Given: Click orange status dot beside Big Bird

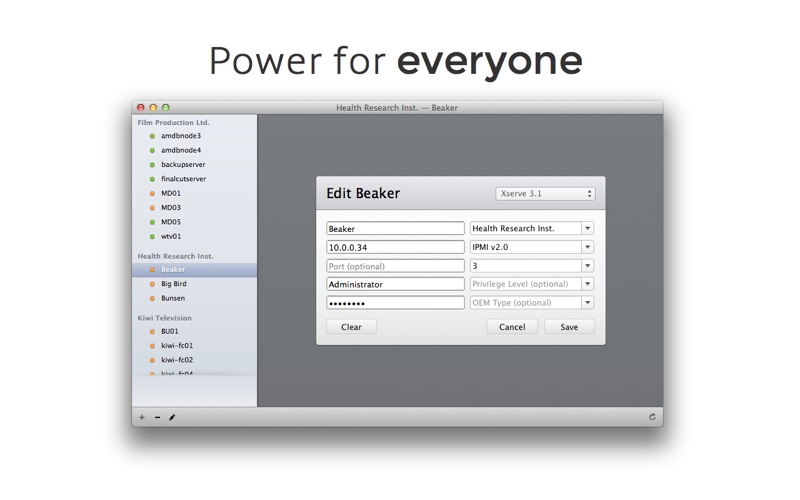Looking at the screenshot, I should coord(152,284).
